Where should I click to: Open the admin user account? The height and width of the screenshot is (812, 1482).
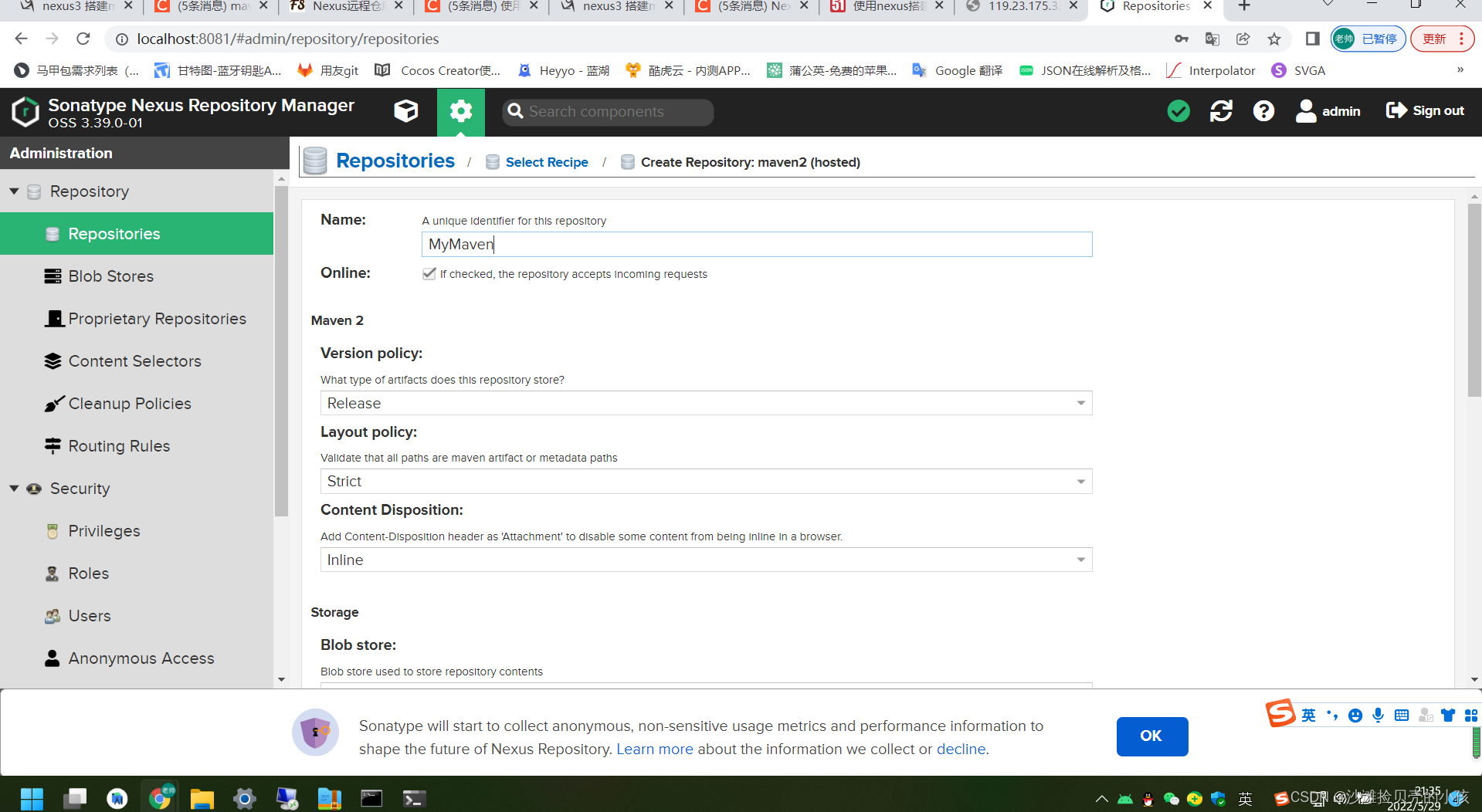click(1328, 111)
